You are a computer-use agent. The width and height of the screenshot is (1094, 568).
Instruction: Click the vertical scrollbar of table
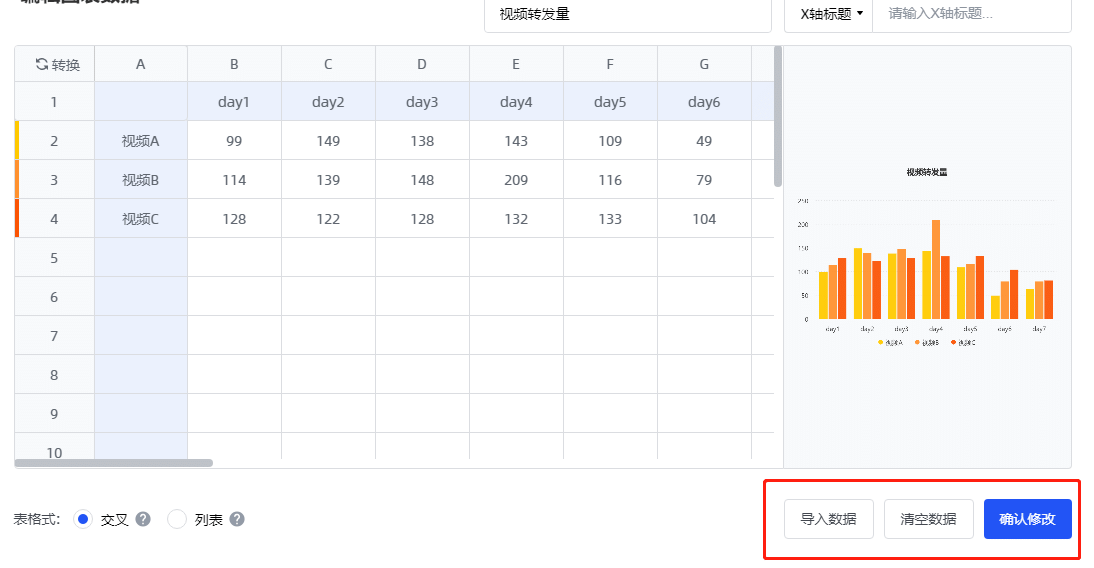pos(778,116)
